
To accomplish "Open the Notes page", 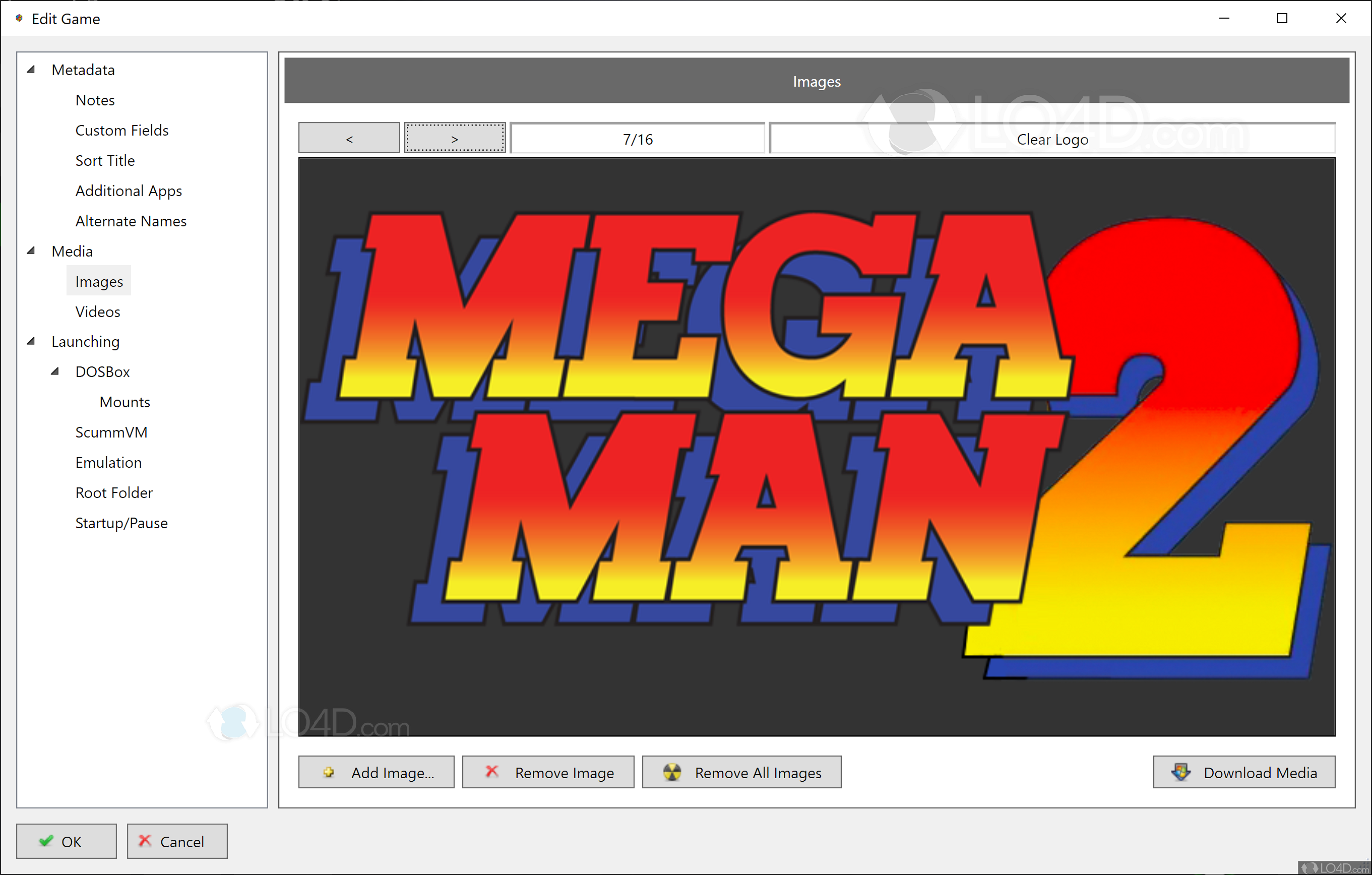I will tap(95, 100).
